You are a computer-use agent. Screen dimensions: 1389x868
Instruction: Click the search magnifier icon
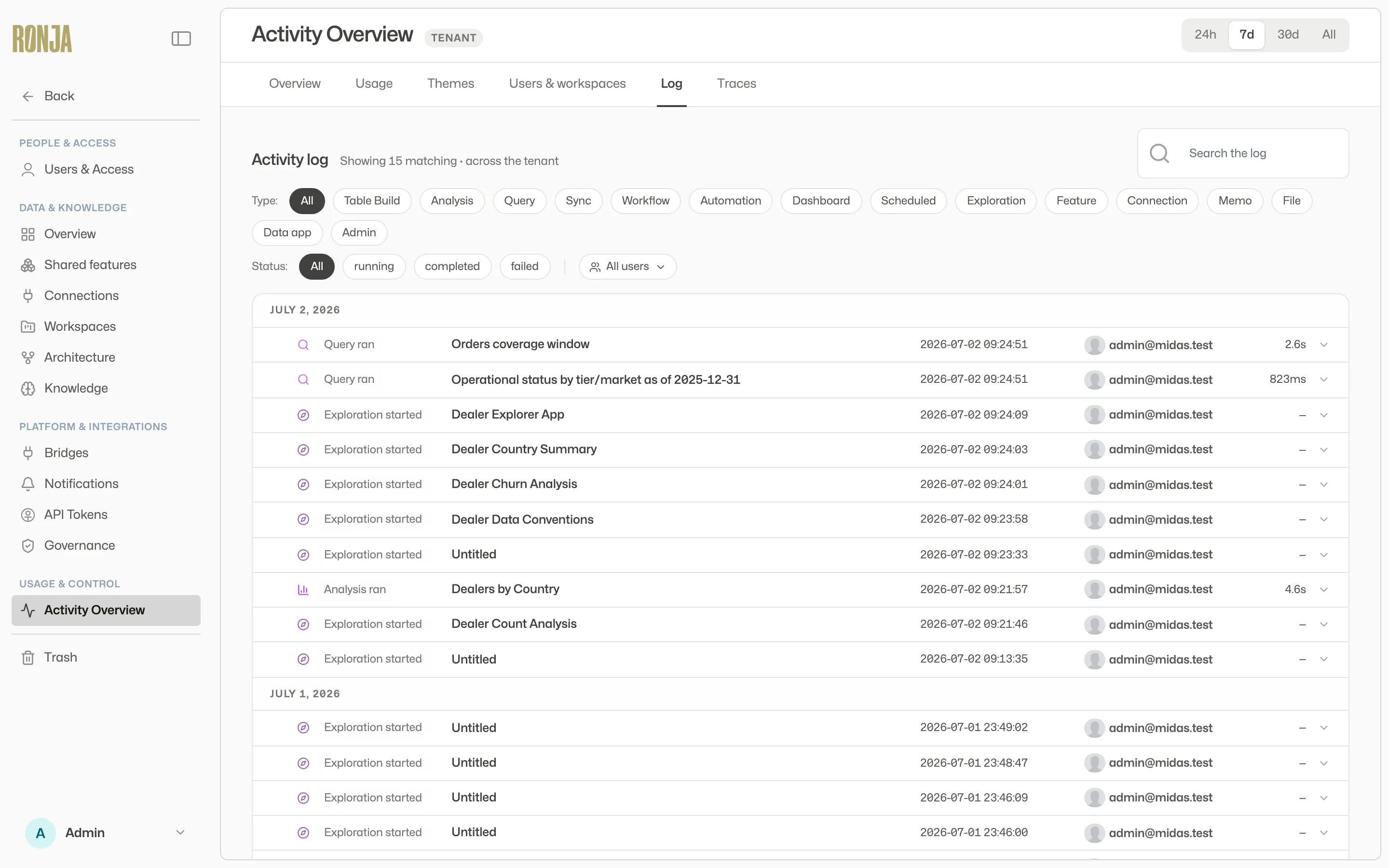(x=1159, y=153)
